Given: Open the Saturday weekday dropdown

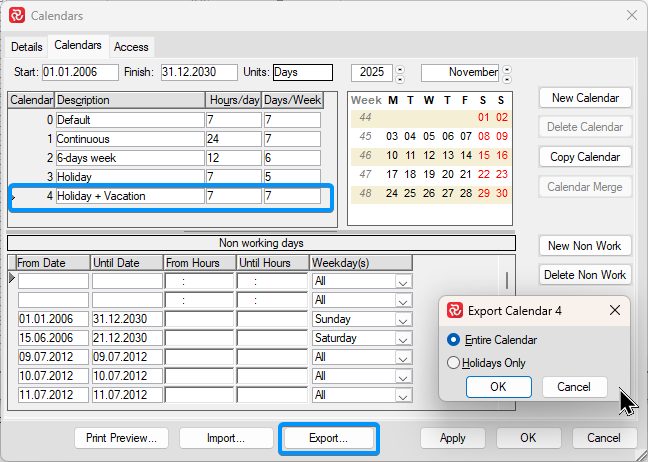Looking at the screenshot, I should pos(403,338).
